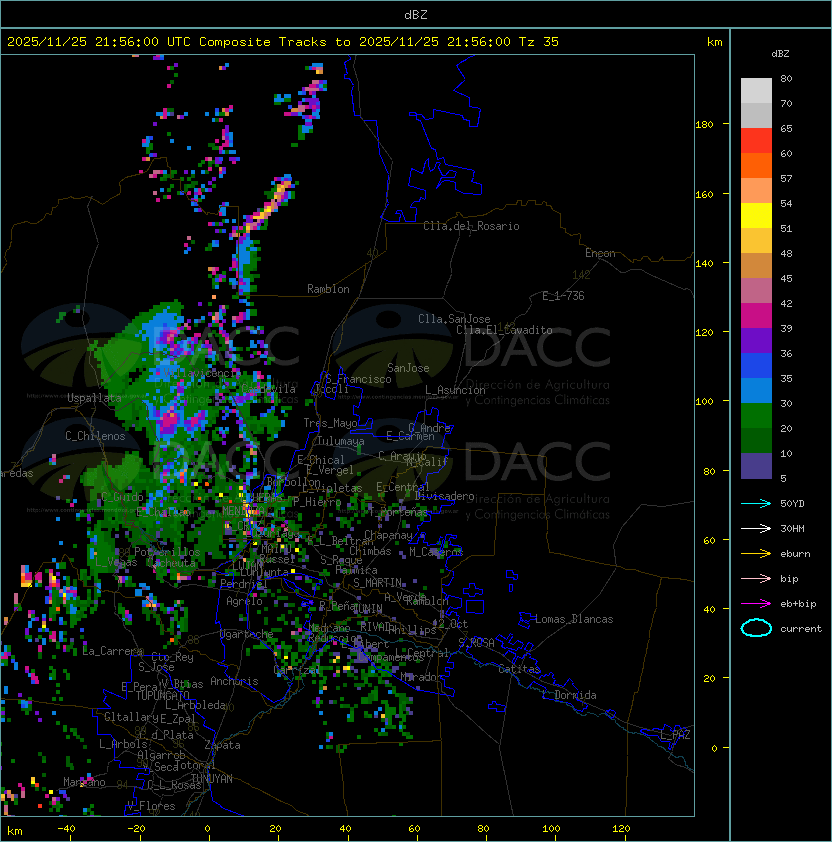Click the 140 km y-axis label
The height and width of the screenshot is (842, 832).
point(704,264)
